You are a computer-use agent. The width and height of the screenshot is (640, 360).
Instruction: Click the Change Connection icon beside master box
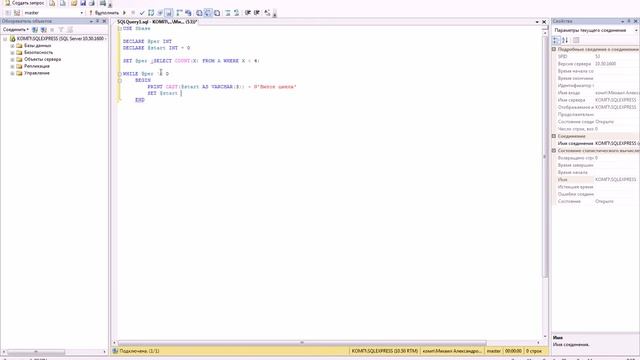tap(17, 13)
